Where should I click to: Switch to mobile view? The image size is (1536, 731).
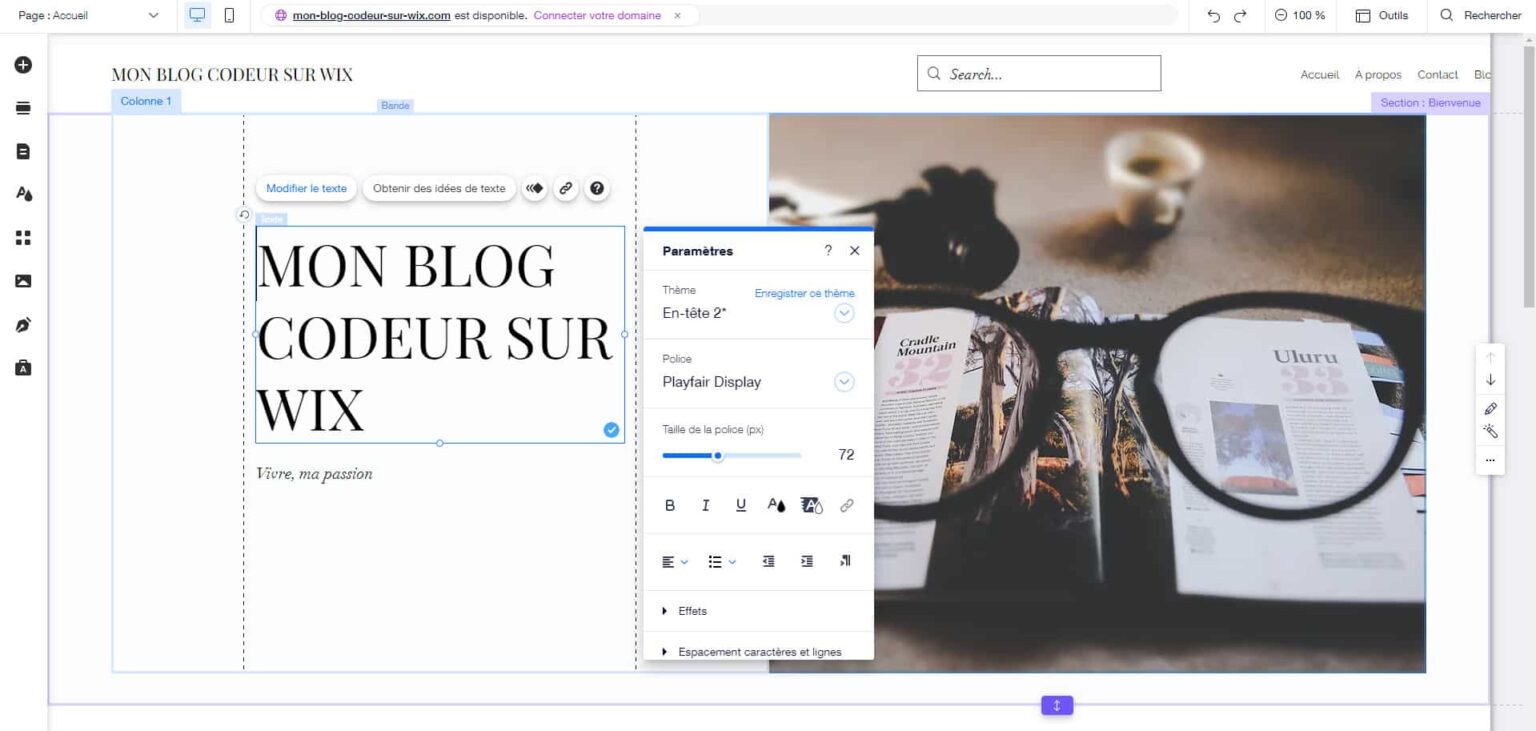click(x=230, y=16)
